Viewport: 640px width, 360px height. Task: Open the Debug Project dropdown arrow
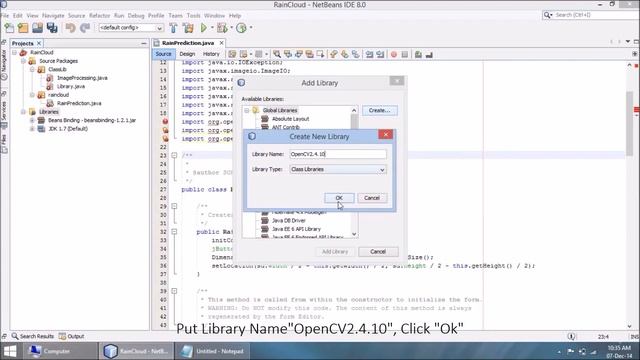(x=231, y=28)
